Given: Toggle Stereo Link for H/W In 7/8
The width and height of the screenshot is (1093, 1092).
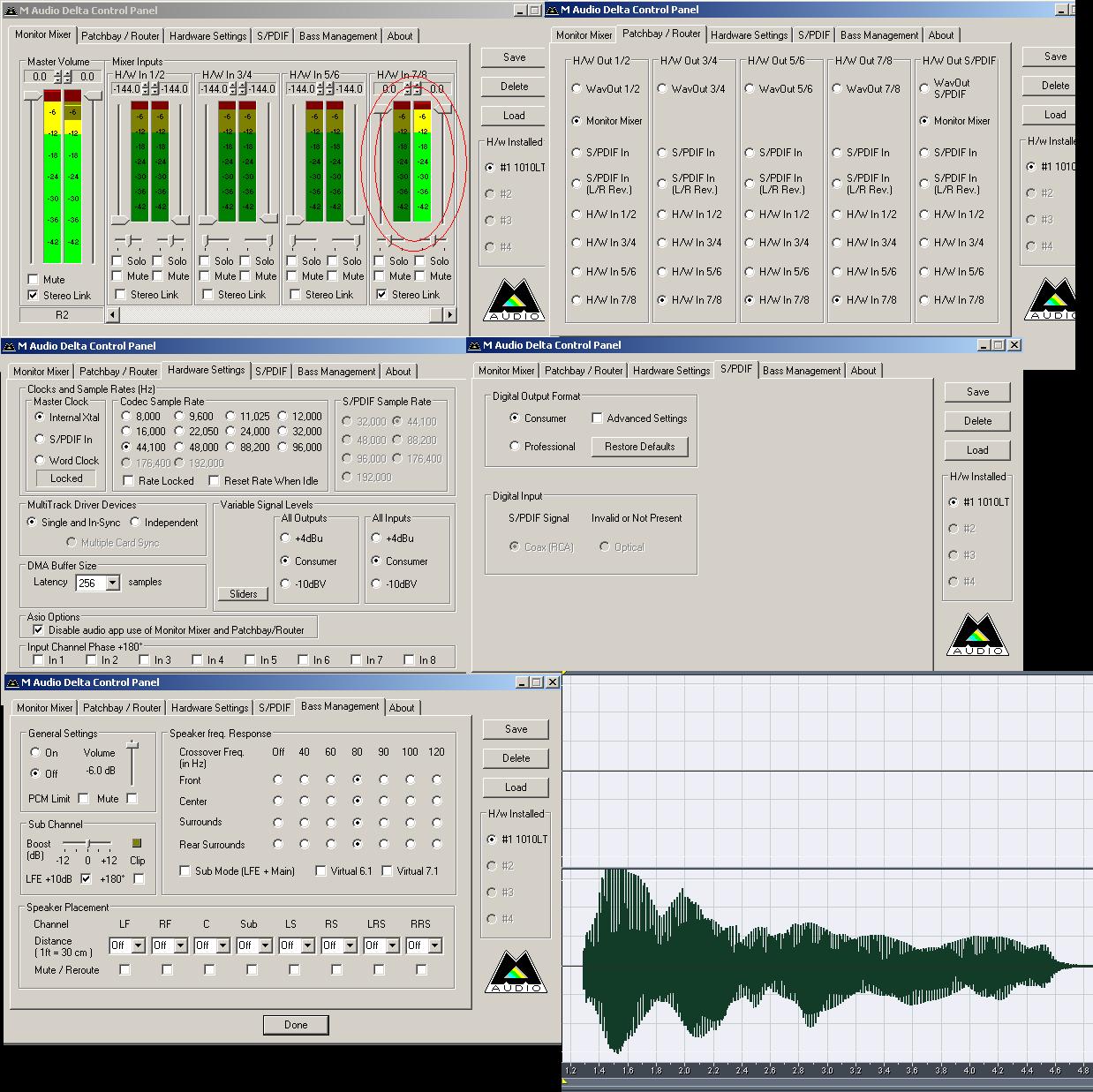Looking at the screenshot, I should [381, 295].
